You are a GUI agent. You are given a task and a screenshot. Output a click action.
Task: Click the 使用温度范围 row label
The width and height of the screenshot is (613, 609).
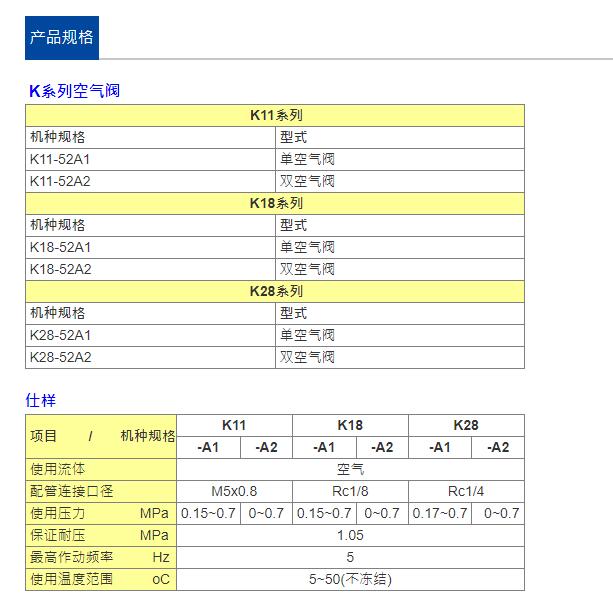[101, 579]
